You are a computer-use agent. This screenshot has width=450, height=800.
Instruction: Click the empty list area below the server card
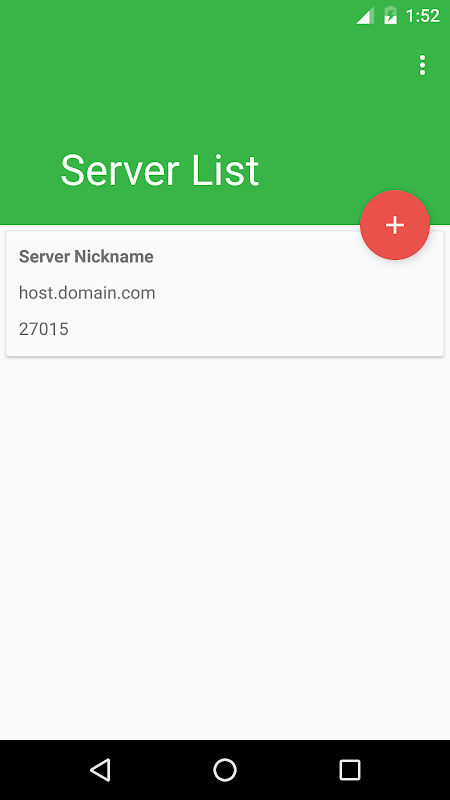(225, 546)
